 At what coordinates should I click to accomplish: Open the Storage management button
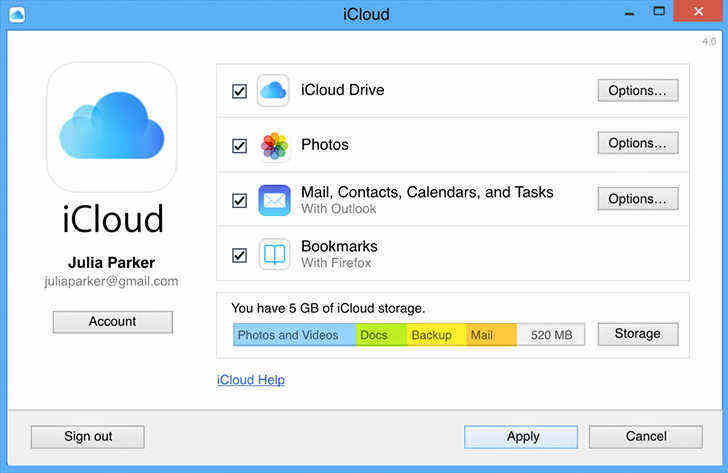click(x=637, y=334)
